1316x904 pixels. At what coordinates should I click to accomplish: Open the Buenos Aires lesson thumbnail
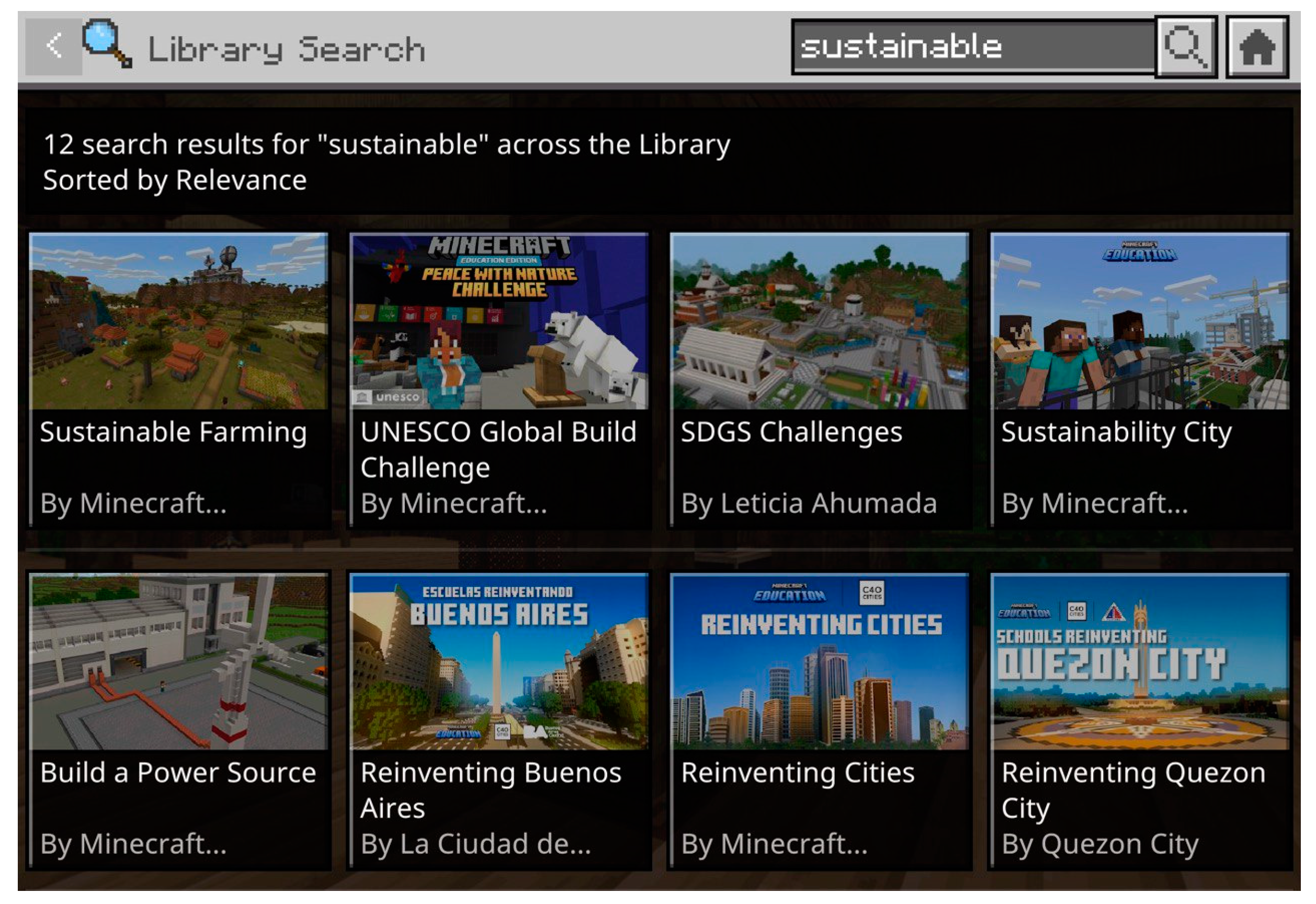pyautogui.click(x=499, y=662)
